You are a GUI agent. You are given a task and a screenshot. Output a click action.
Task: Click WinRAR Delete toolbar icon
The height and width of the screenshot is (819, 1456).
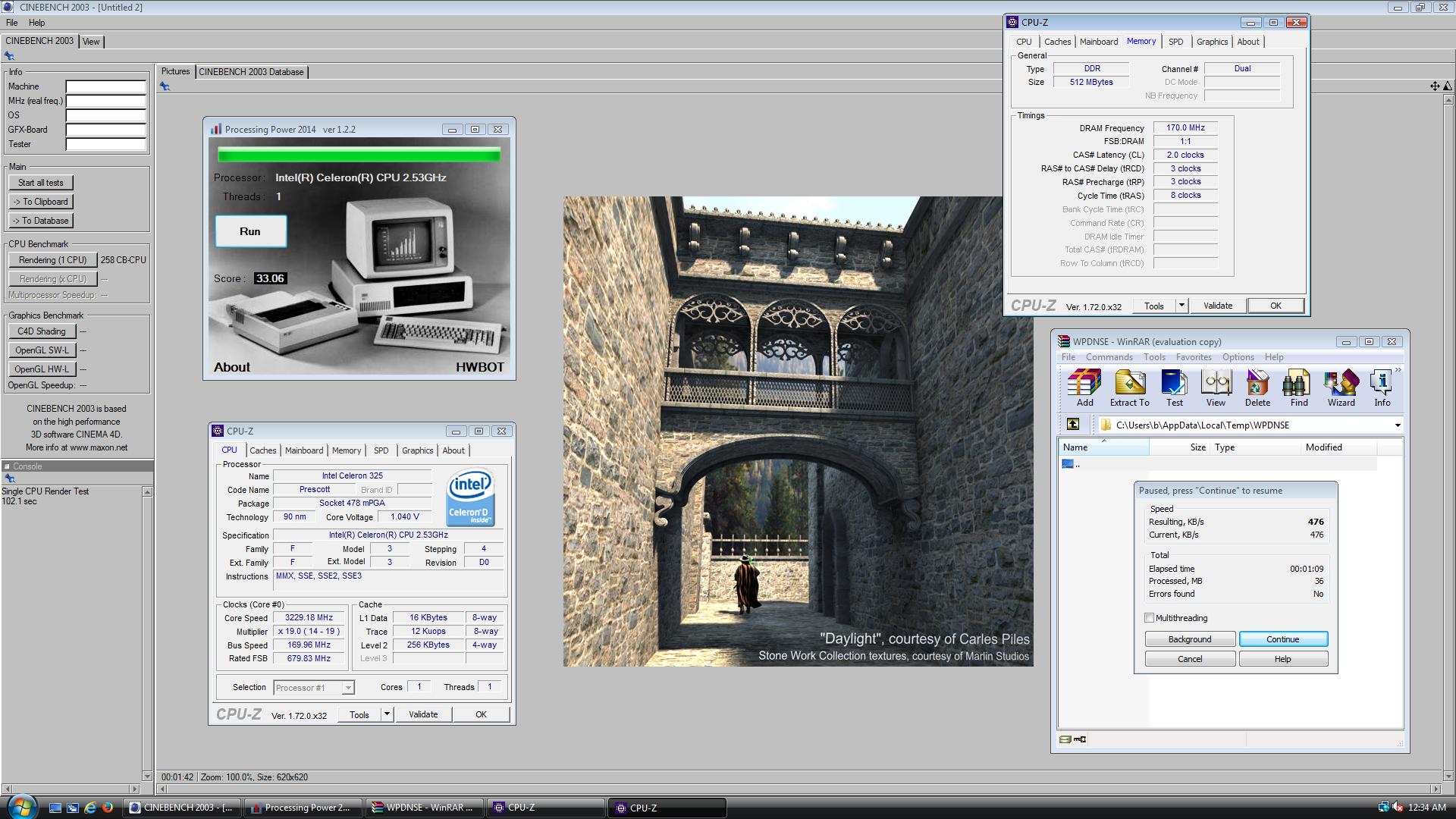click(1257, 388)
